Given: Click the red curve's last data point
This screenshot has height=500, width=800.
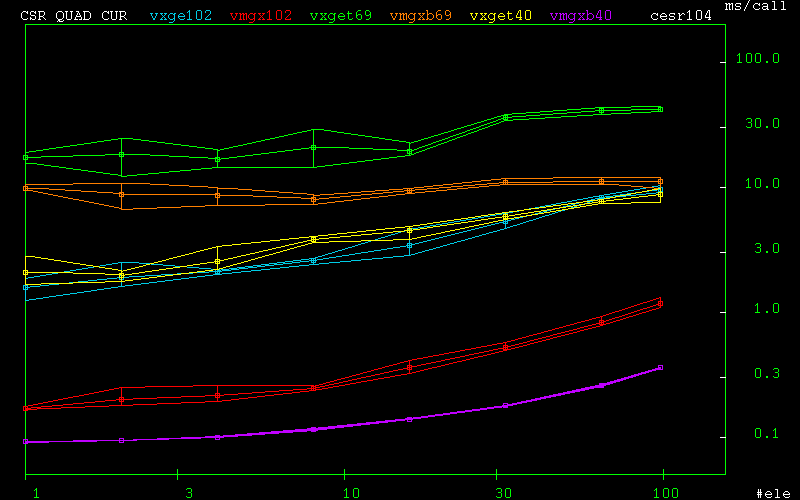Looking at the screenshot, I should tap(660, 304).
